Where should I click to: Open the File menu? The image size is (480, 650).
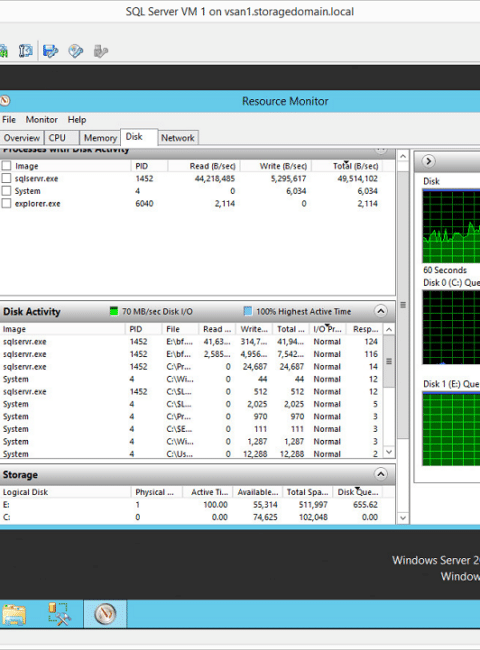click(9, 120)
